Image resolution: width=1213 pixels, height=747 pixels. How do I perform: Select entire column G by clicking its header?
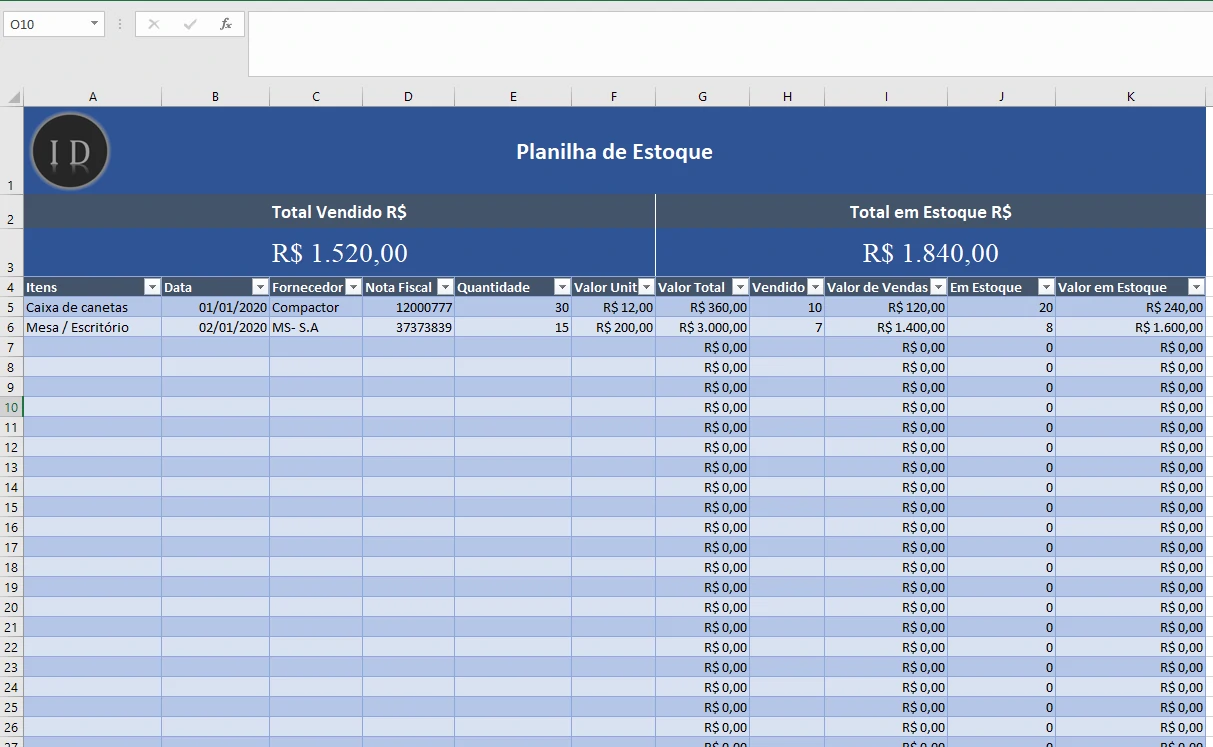coord(701,96)
